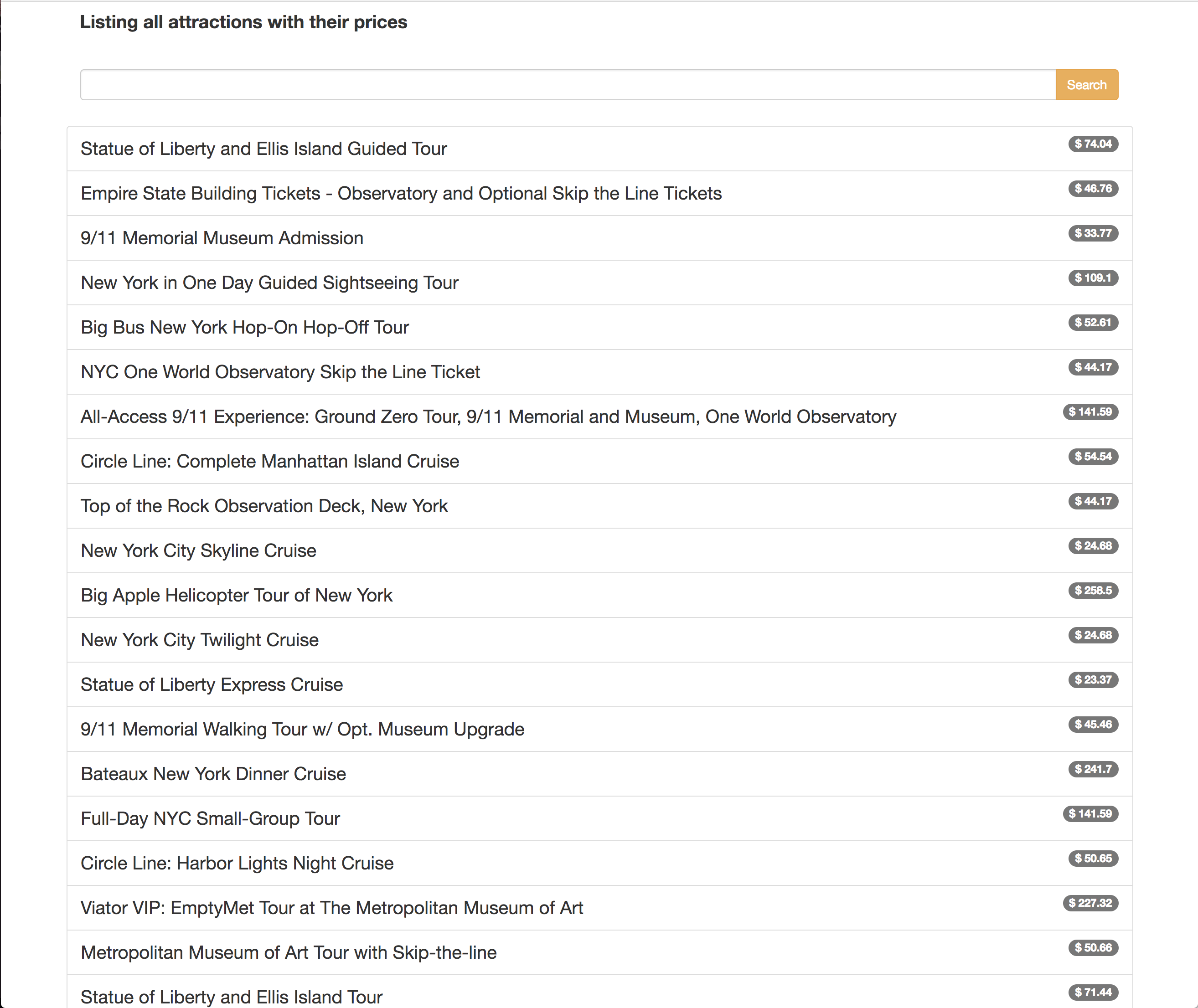Open Statue of Liberty and Ellis Island Guided Tour
This screenshot has height=1008, width=1198.
(263, 149)
